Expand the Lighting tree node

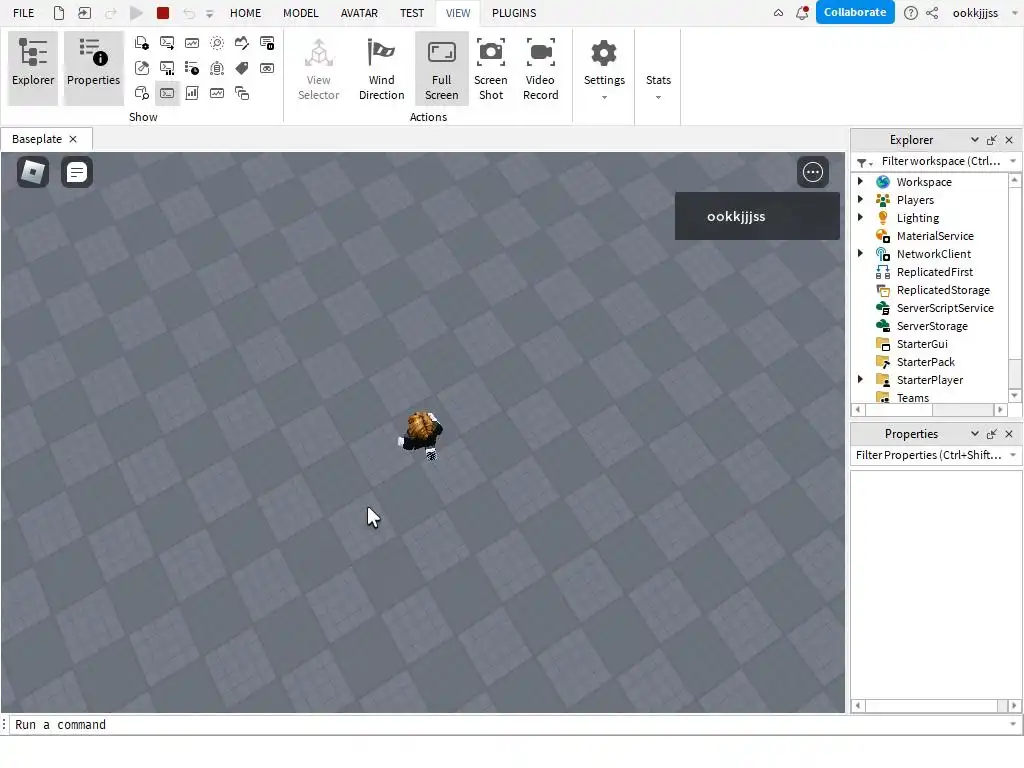860,217
